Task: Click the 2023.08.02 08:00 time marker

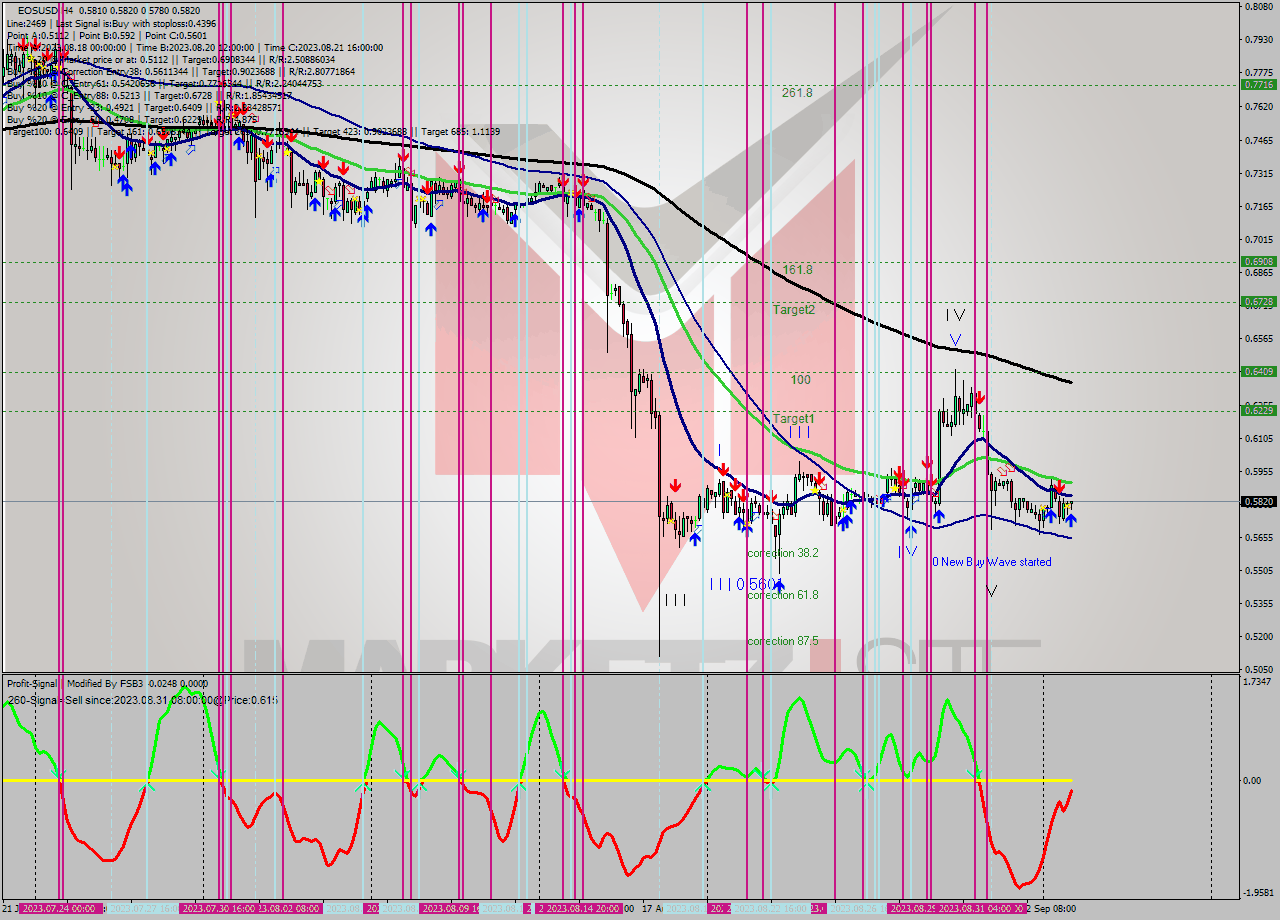Action: point(288,909)
